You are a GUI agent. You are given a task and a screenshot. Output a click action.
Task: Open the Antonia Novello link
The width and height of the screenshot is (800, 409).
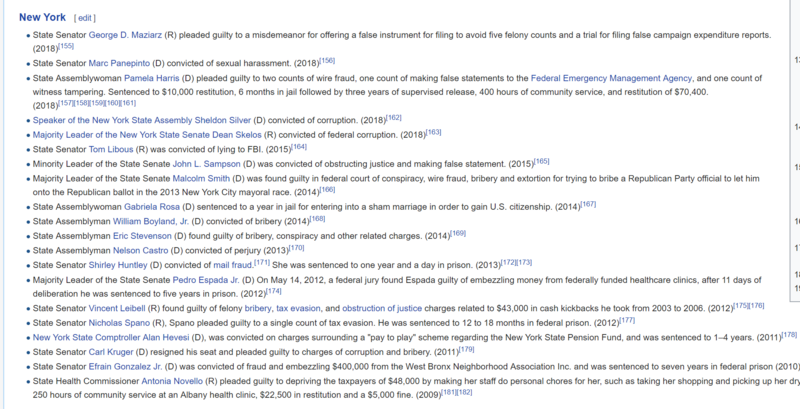coord(172,381)
